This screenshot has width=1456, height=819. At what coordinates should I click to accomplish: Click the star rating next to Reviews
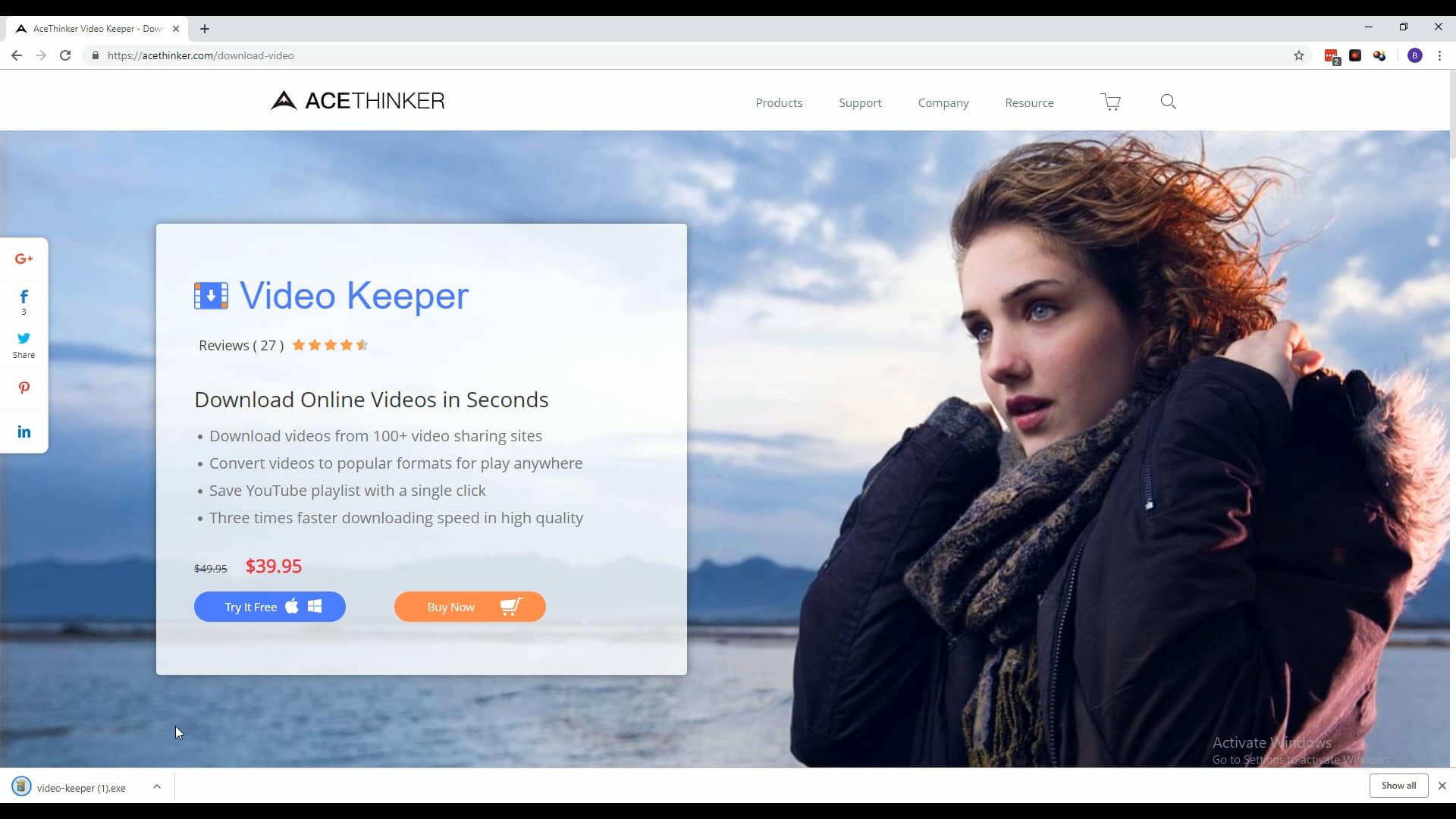[x=329, y=345]
